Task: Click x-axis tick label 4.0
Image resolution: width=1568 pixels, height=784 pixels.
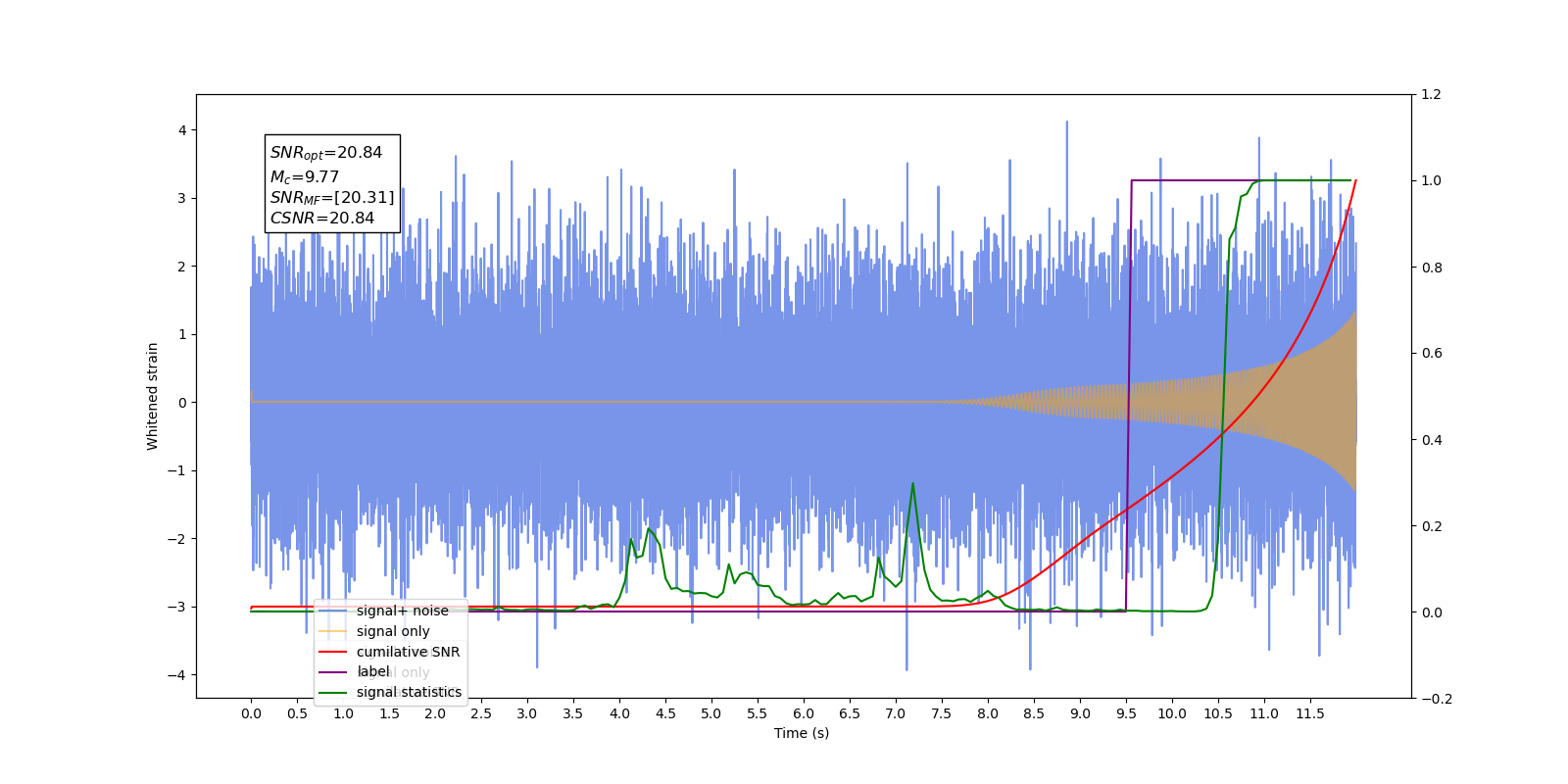Action: click(619, 713)
